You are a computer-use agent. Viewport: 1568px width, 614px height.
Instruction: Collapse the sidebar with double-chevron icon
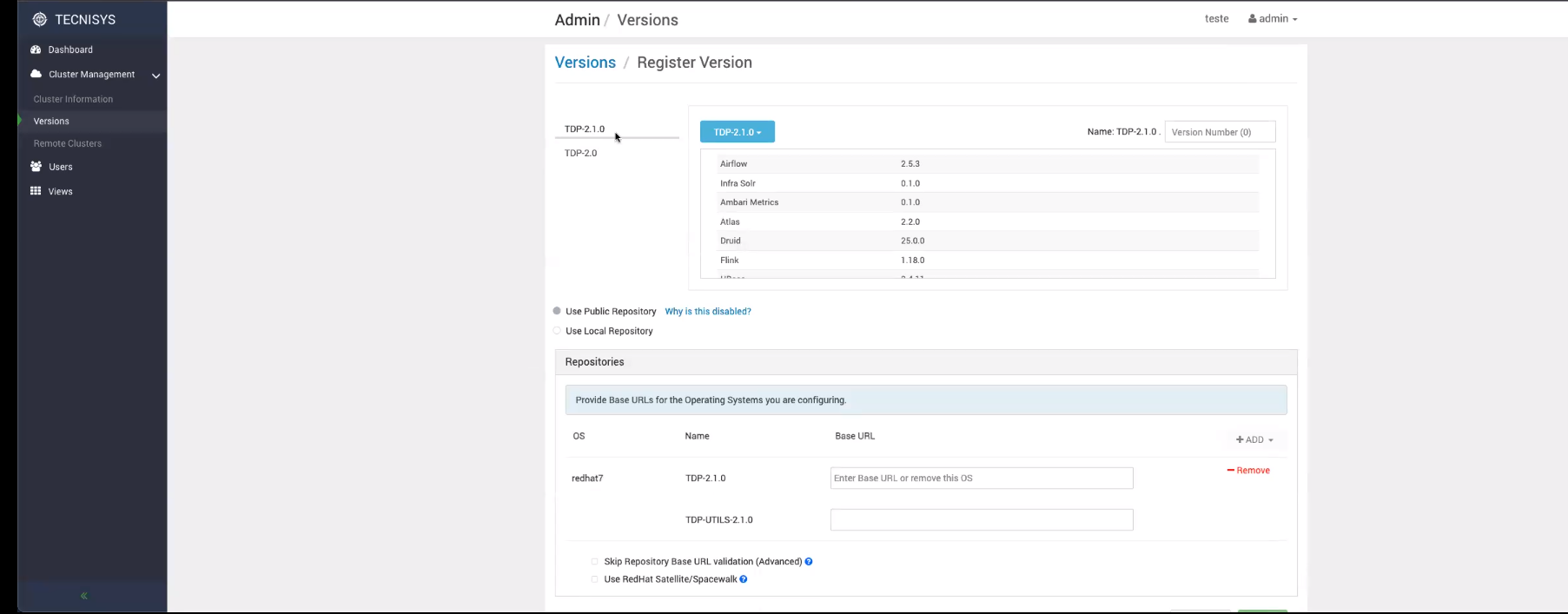point(84,596)
